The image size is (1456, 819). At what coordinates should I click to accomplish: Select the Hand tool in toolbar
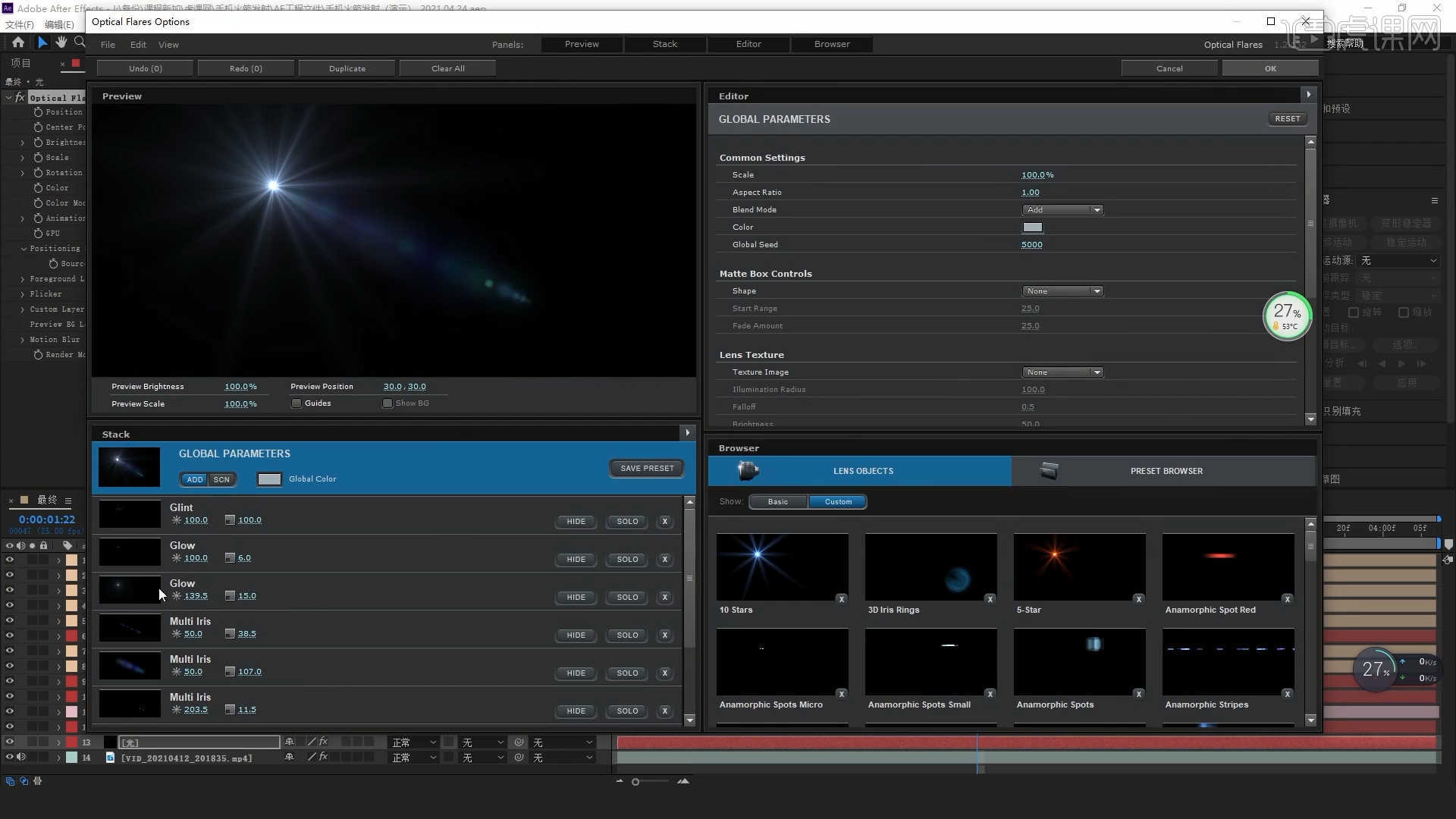point(61,42)
